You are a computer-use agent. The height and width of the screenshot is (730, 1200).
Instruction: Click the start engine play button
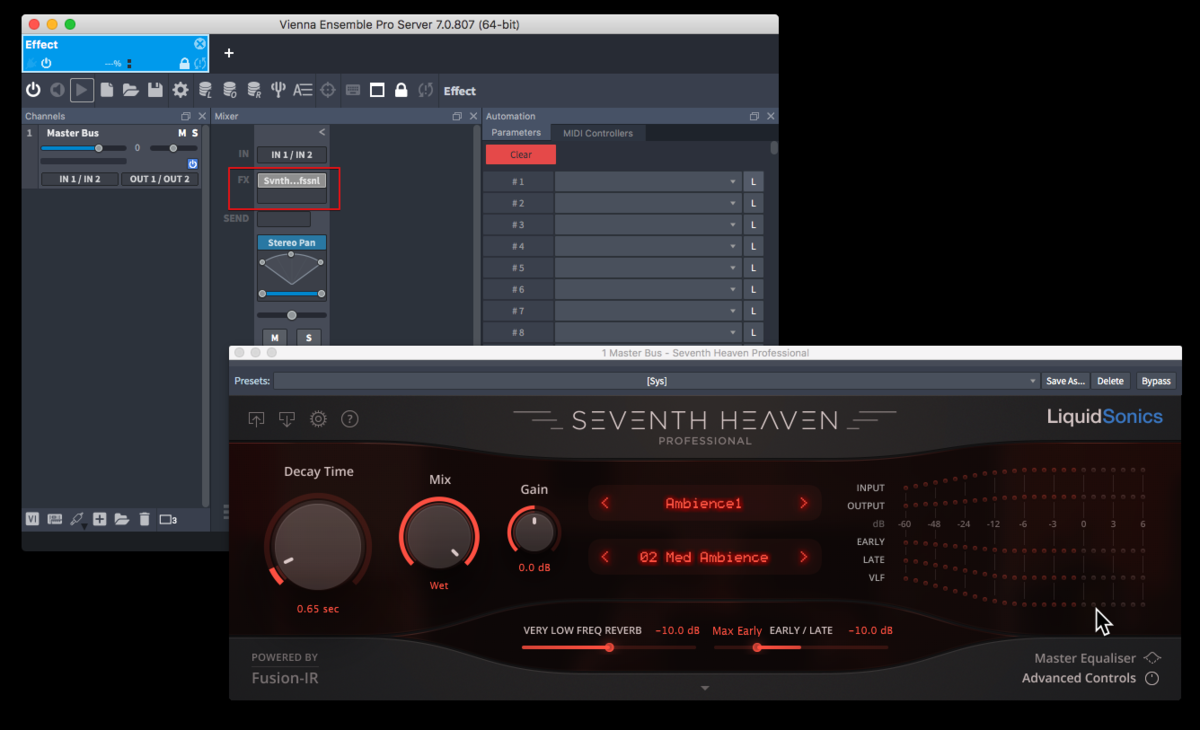pyautogui.click(x=82, y=90)
